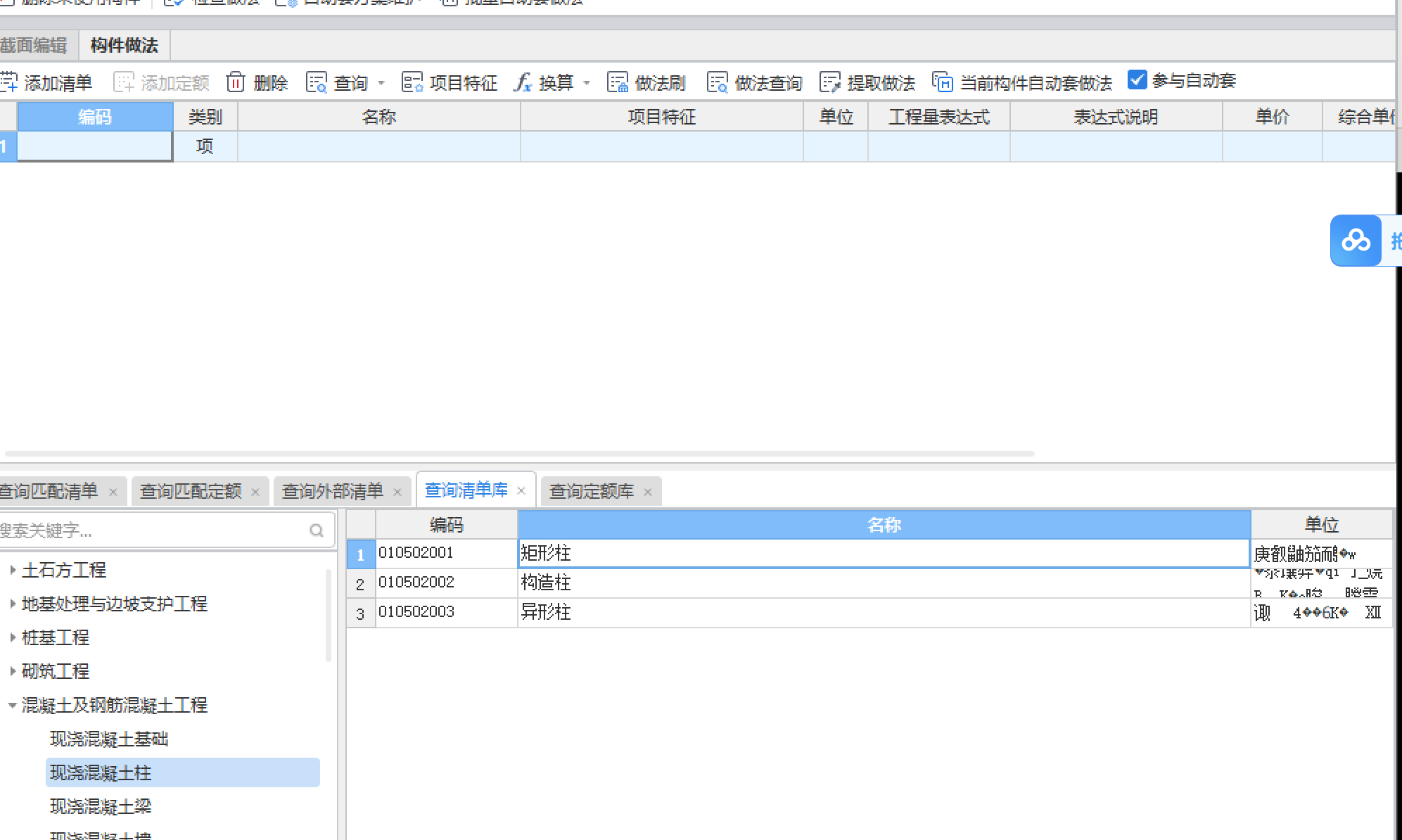The width and height of the screenshot is (1402, 840).
Task: Open the 查询 dropdown arrow
Action: [x=381, y=83]
